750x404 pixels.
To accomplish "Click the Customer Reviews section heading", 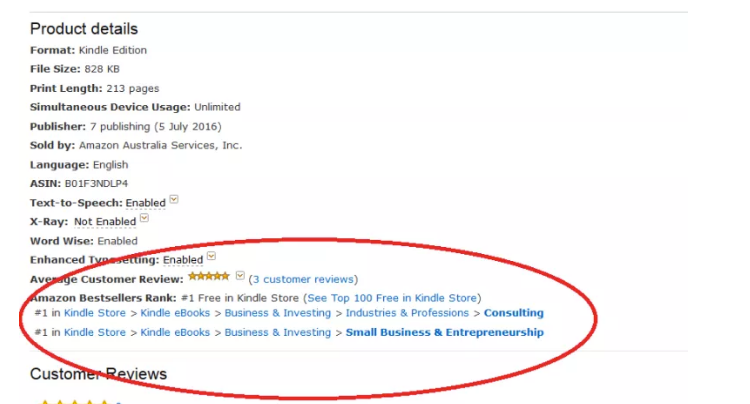I will click(x=98, y=374).
